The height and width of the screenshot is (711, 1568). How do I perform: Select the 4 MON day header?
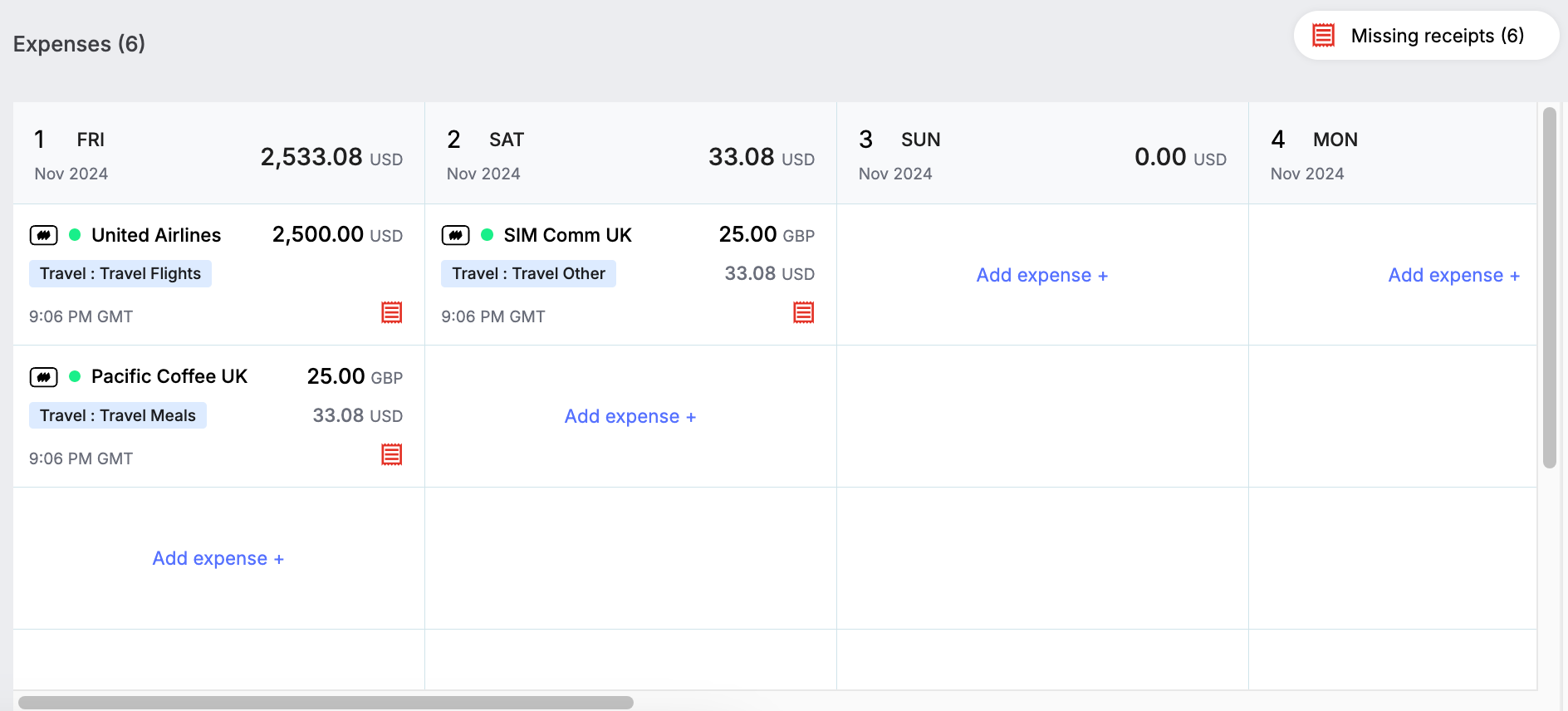point(1393,154)
